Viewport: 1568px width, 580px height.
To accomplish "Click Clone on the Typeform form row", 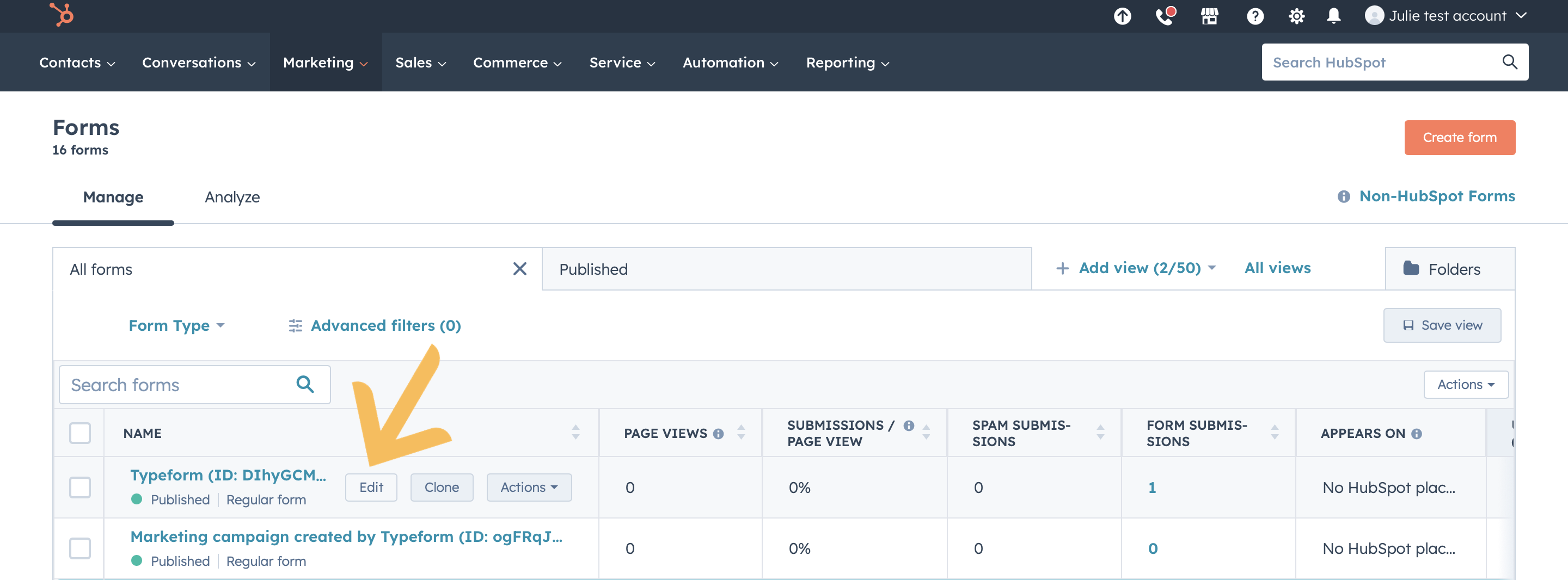I will coord(442,487).
